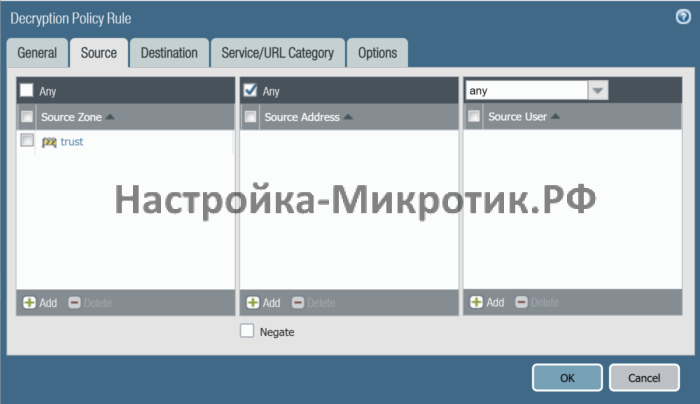Toggle the Source Zone header checkbox
The width and height of the screenshot is (700, 404).
click(x=27, y=117)
